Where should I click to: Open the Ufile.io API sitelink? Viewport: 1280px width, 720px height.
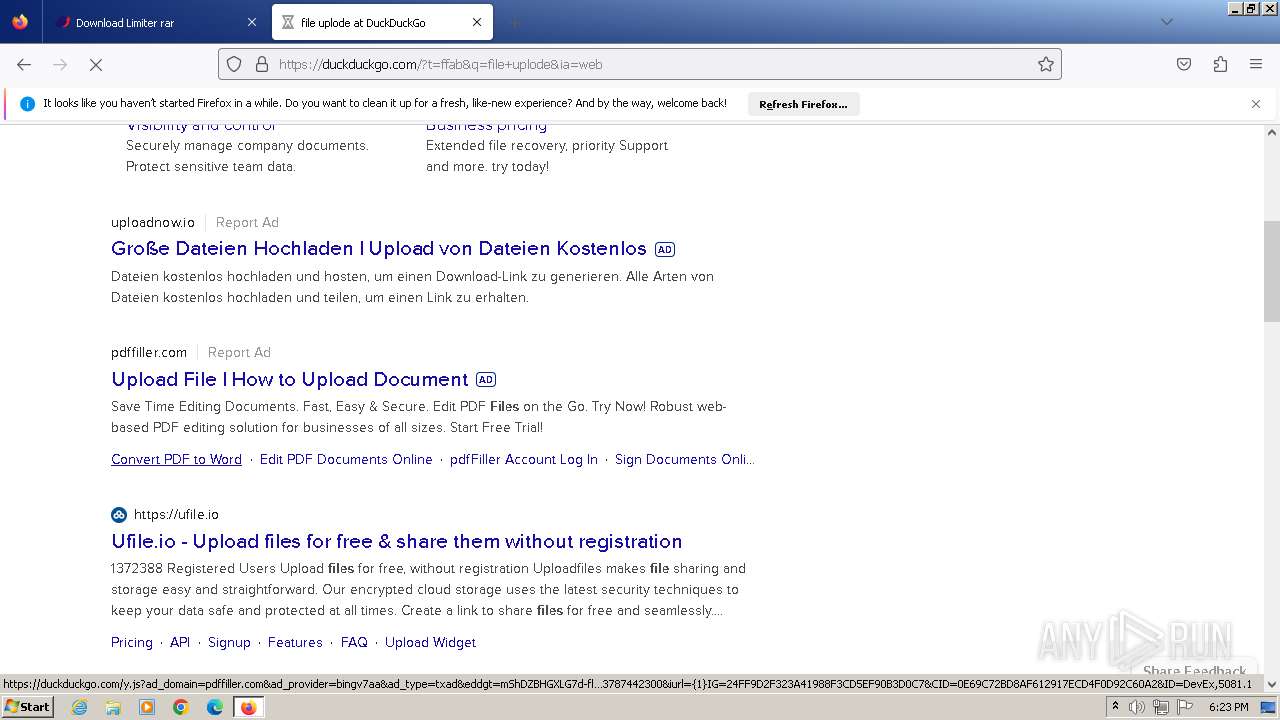click(x=180, y=642)
